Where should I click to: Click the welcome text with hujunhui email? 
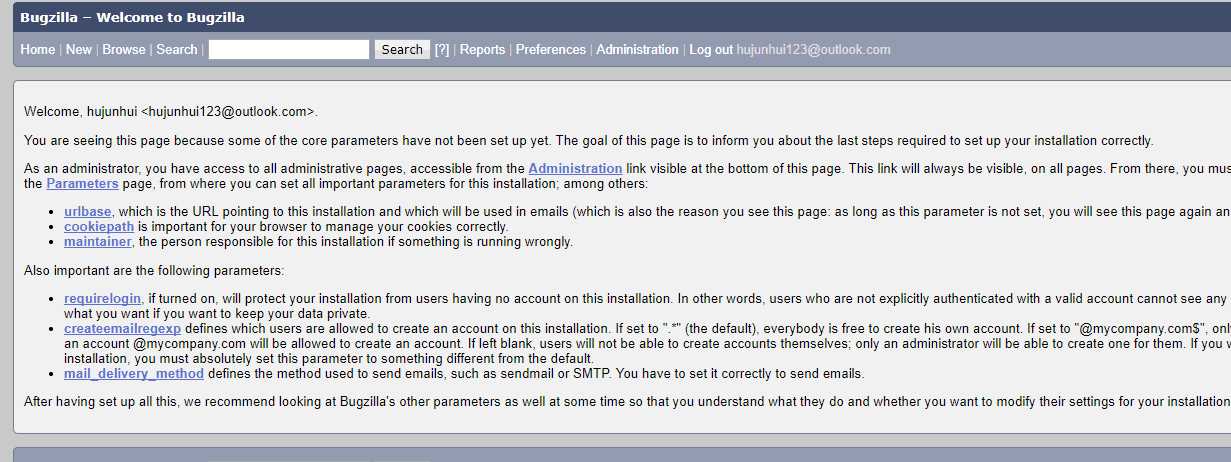[x=171, y=112]
